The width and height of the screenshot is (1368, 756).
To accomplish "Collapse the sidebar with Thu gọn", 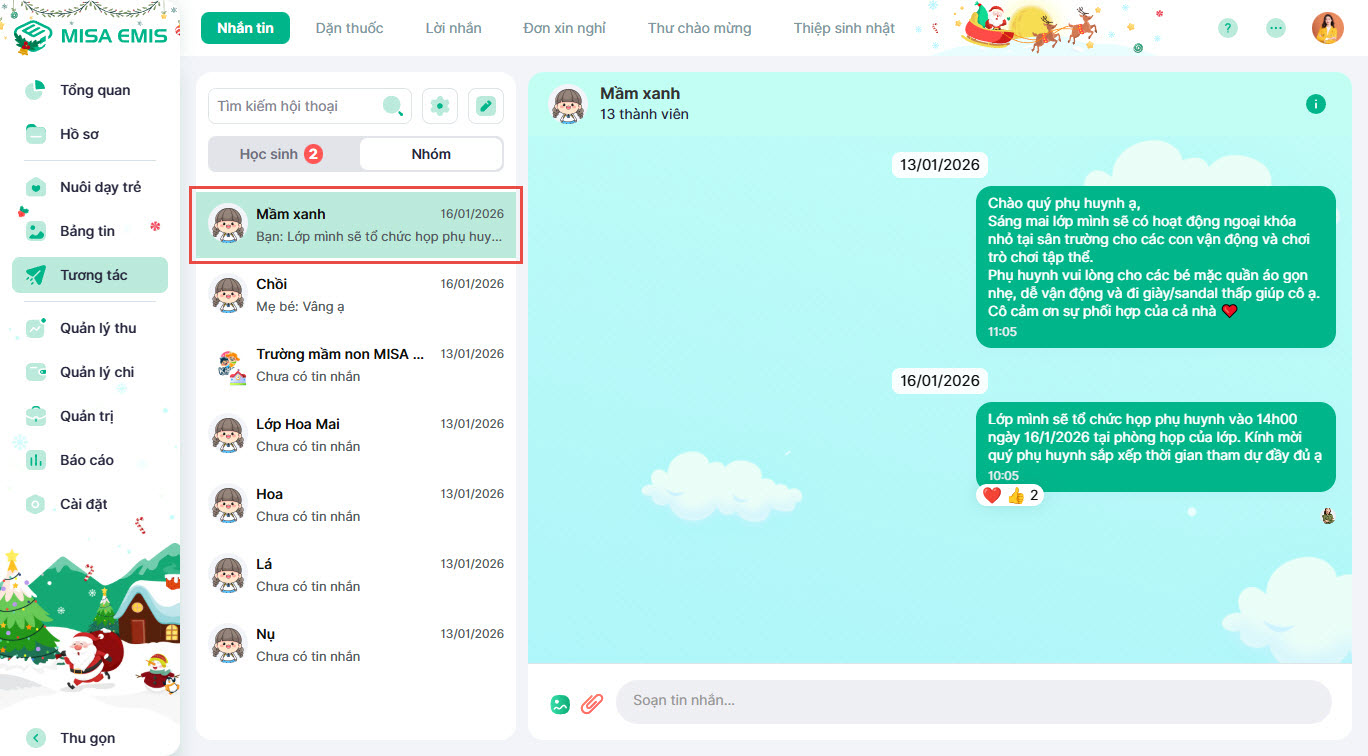I will click(x=87, y=738).
